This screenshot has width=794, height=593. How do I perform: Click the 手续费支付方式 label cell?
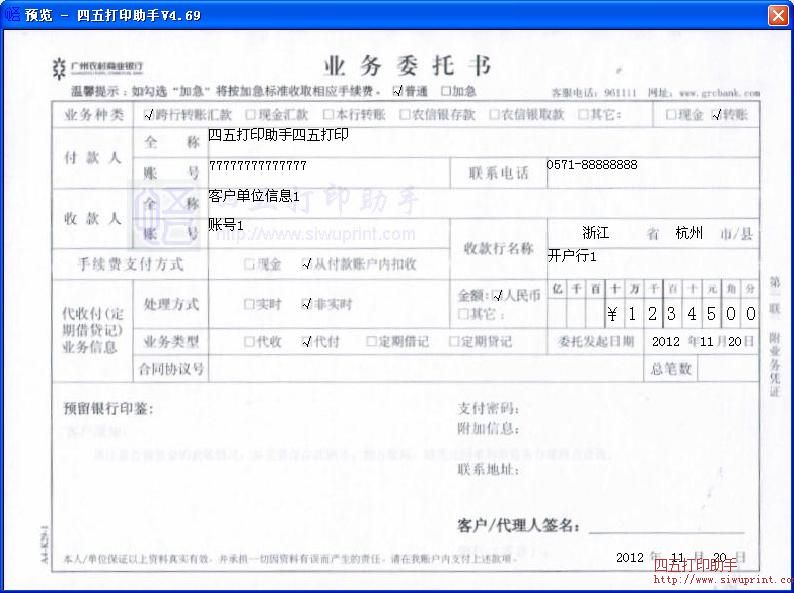coord(130,264)
